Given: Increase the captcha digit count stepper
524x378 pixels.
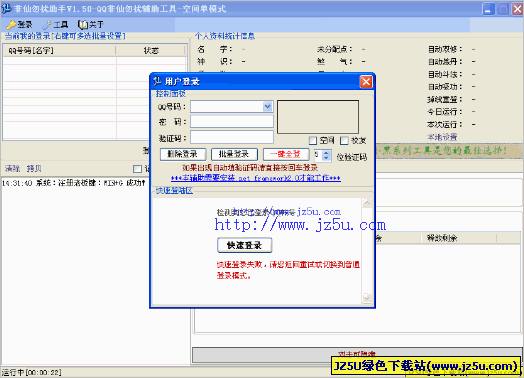Looking at the screenshot, I should pyautogui.click(x=326, y=152).
